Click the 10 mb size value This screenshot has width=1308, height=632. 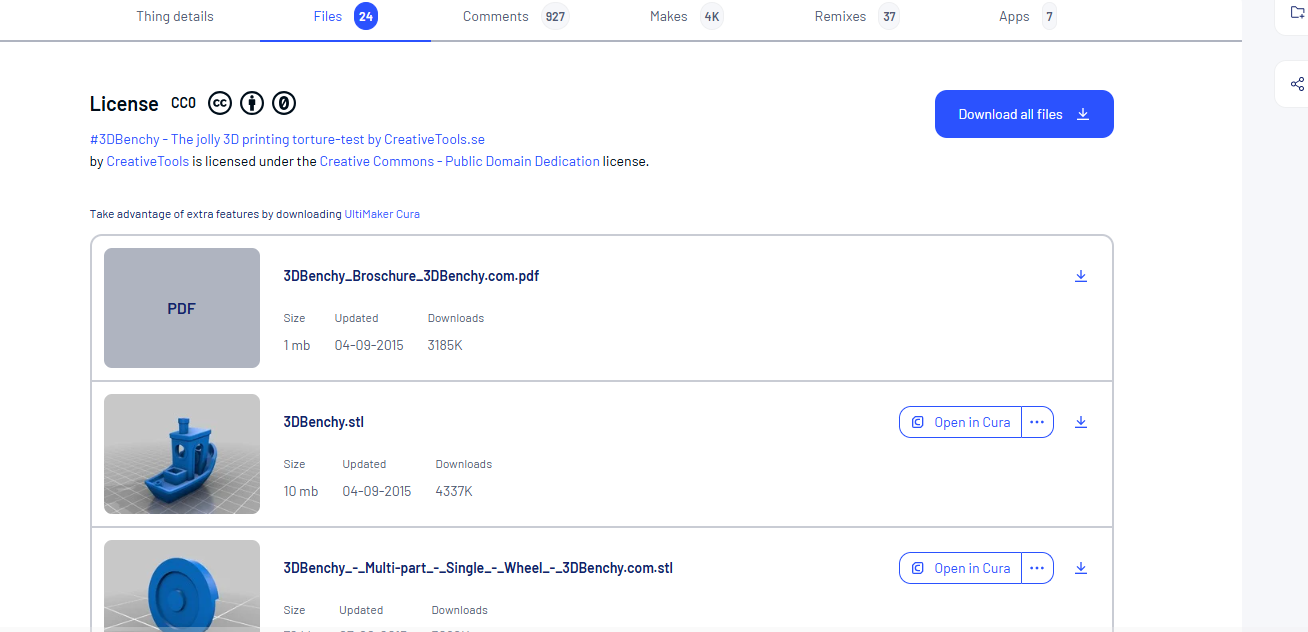(x=301, y=491)
